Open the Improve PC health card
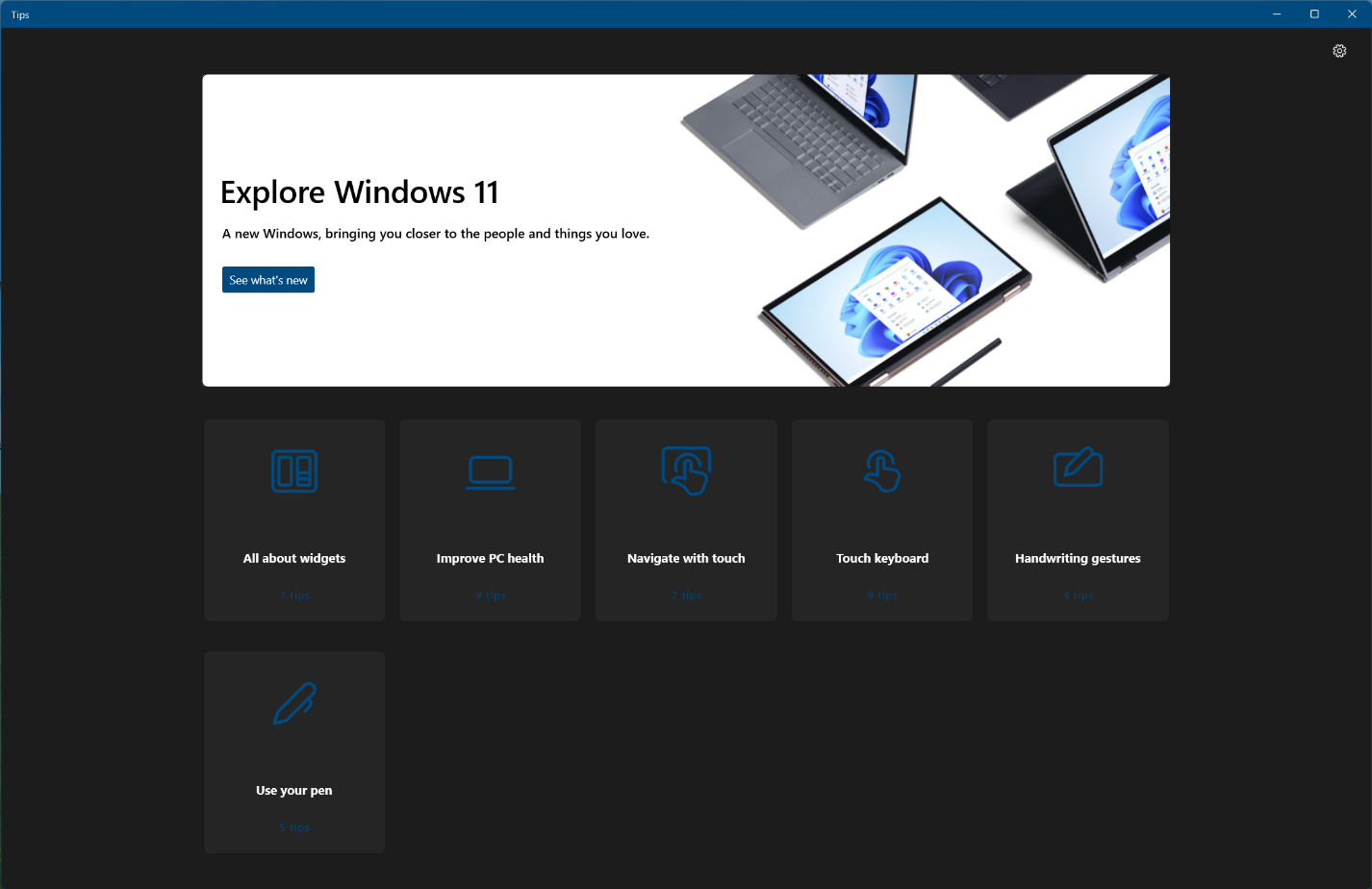 [490, 520]
